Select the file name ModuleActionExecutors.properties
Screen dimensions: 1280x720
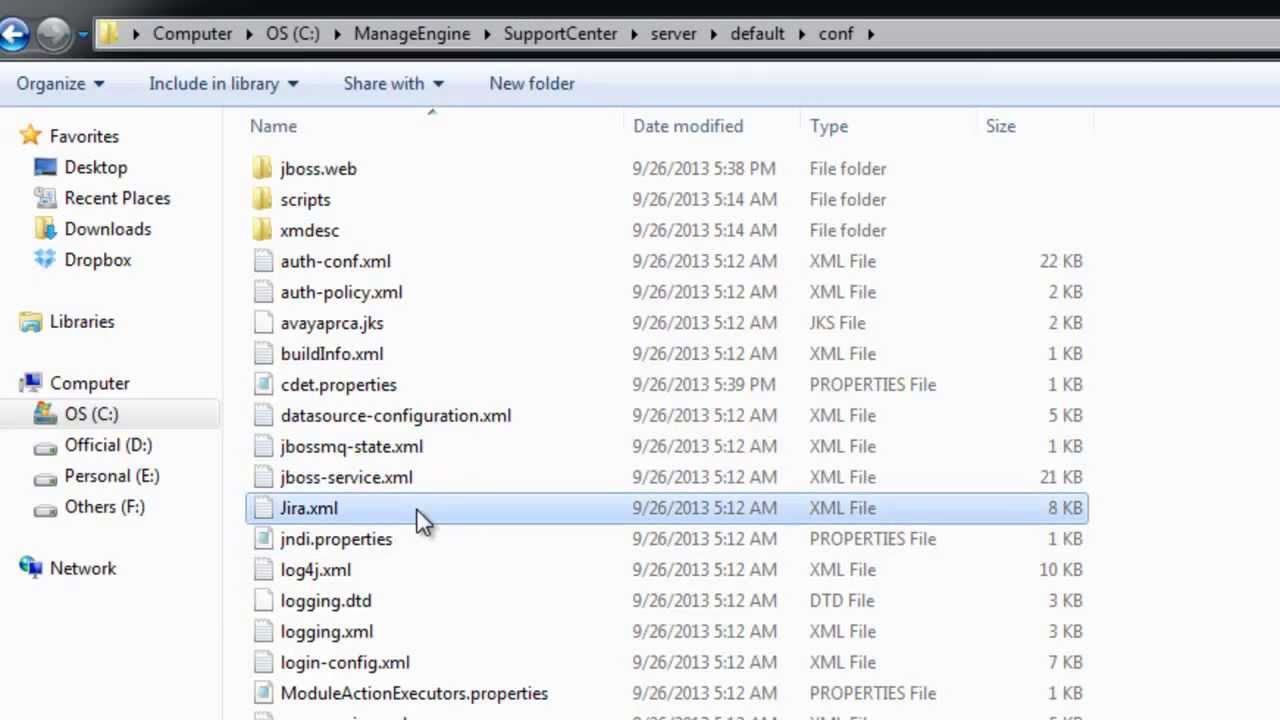tap(414, 693)
